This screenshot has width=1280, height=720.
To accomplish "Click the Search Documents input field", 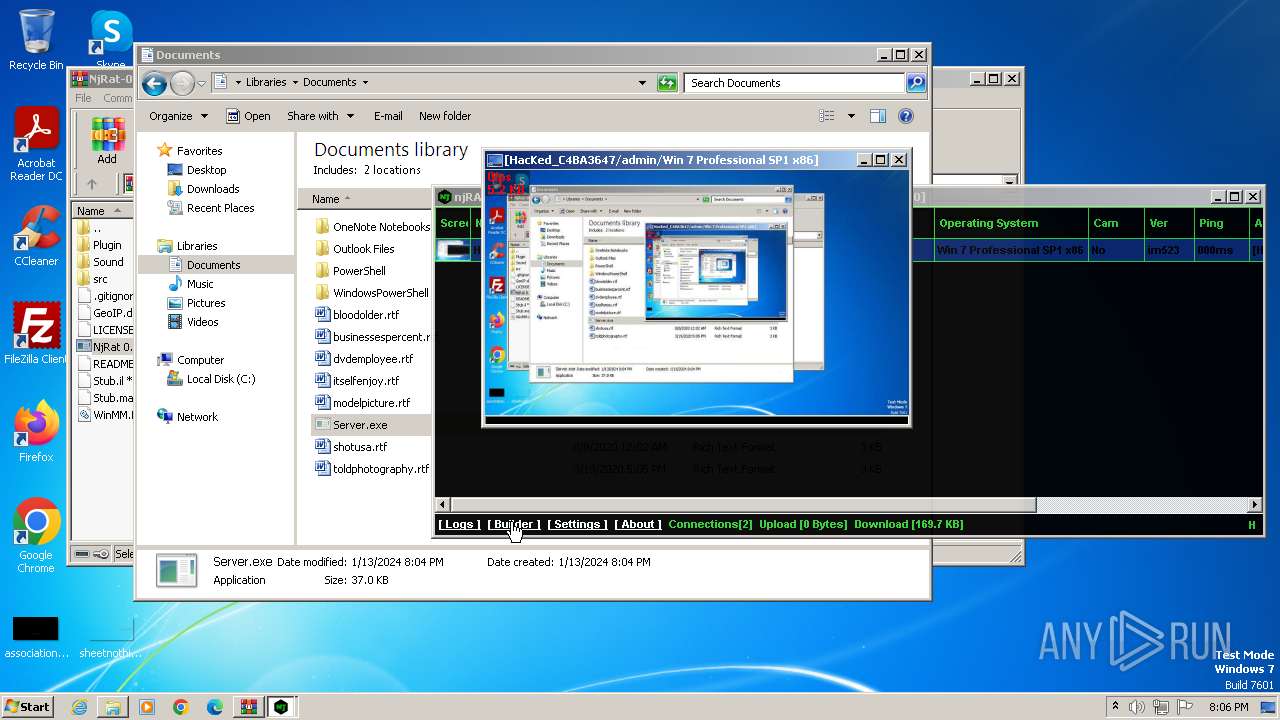I will 795,83.
